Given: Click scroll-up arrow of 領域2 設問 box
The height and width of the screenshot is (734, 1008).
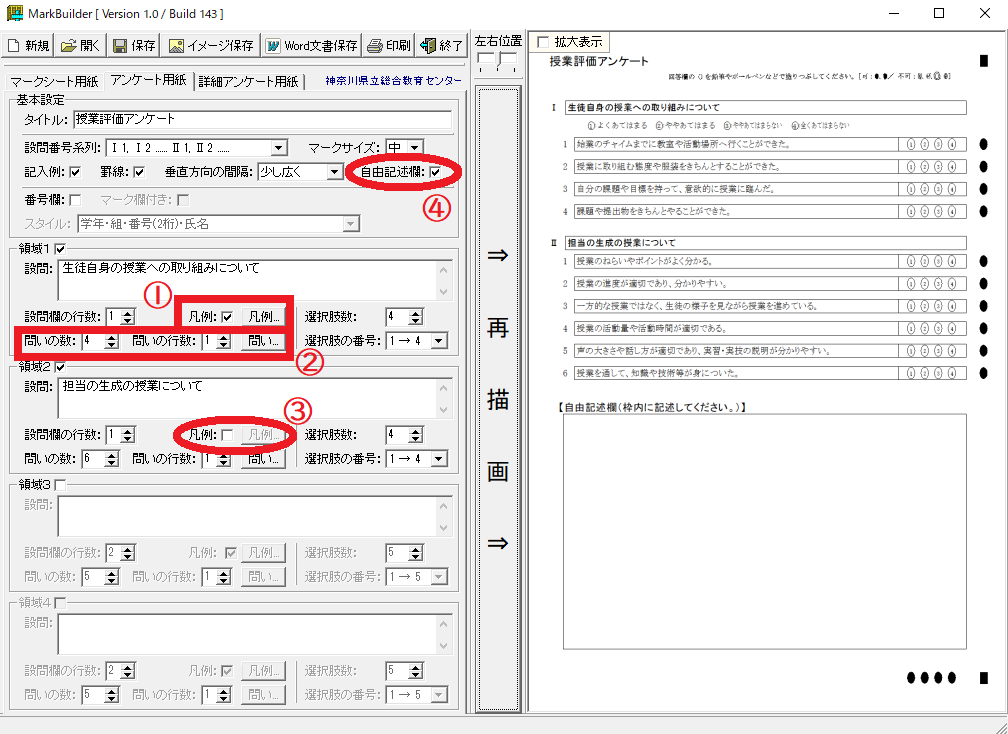Looking at the screenshot, I should 444,388.
